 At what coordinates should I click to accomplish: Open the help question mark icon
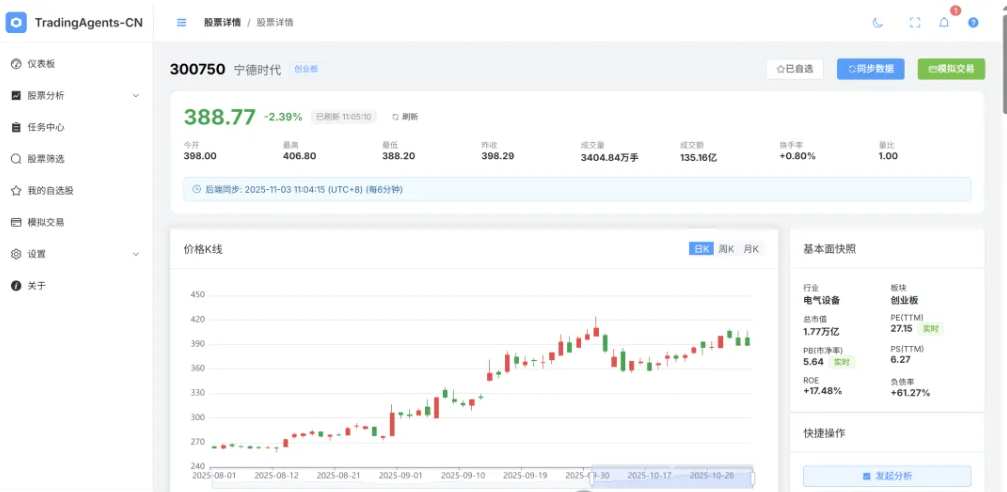click(973, 22)
